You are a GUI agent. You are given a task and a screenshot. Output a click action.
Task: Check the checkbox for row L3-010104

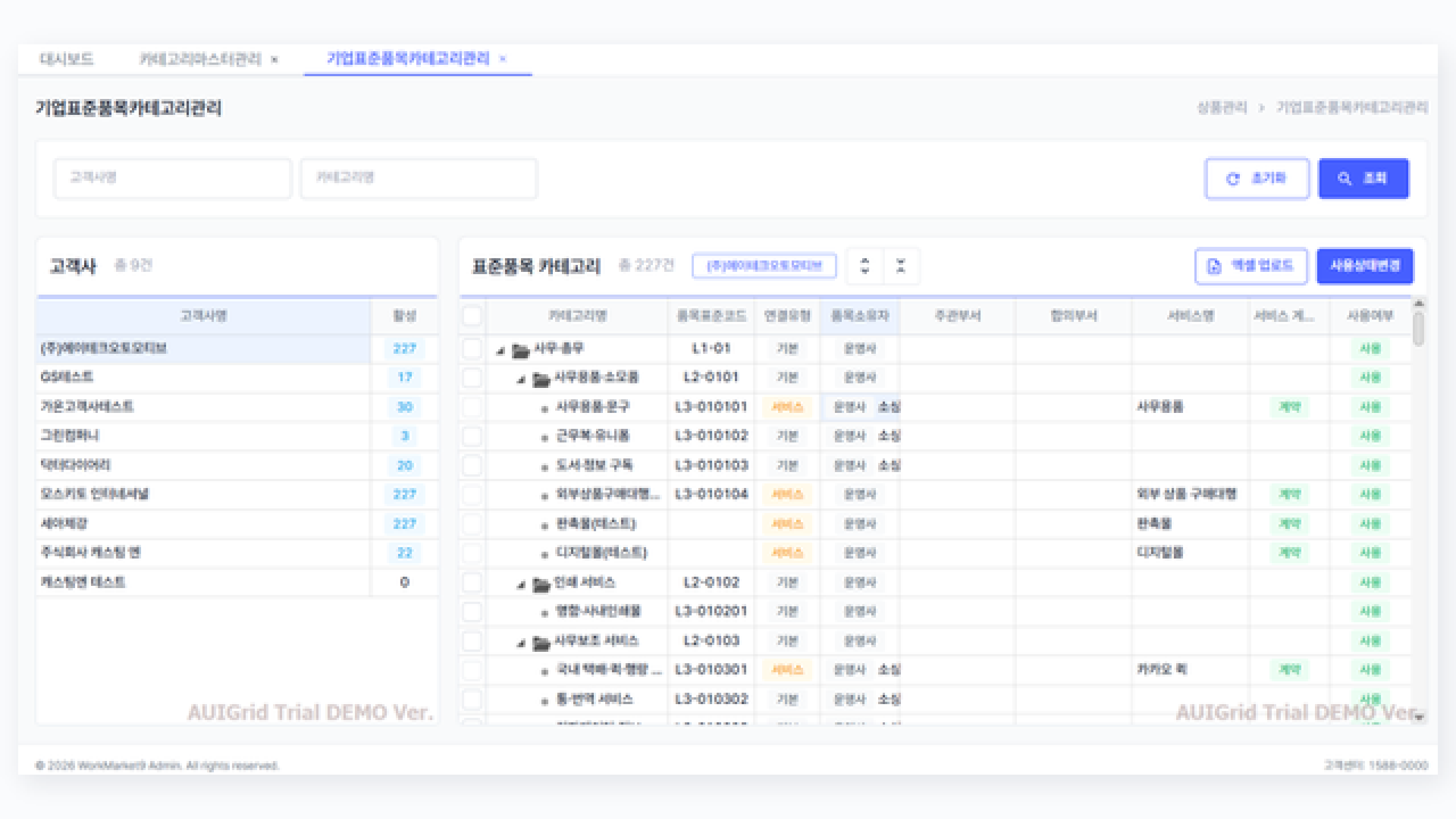[472, 494]
